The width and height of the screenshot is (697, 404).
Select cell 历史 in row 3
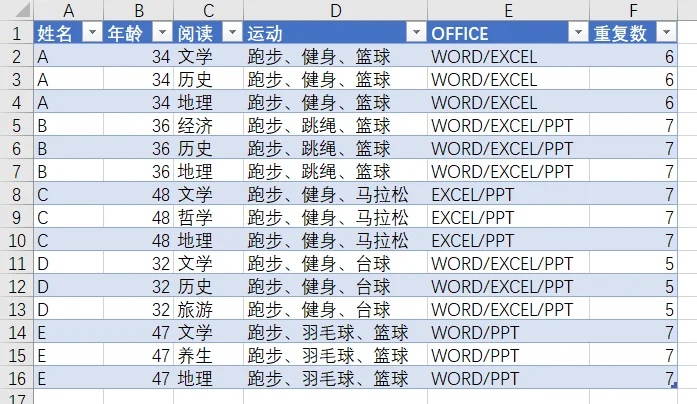pos(208,80)
